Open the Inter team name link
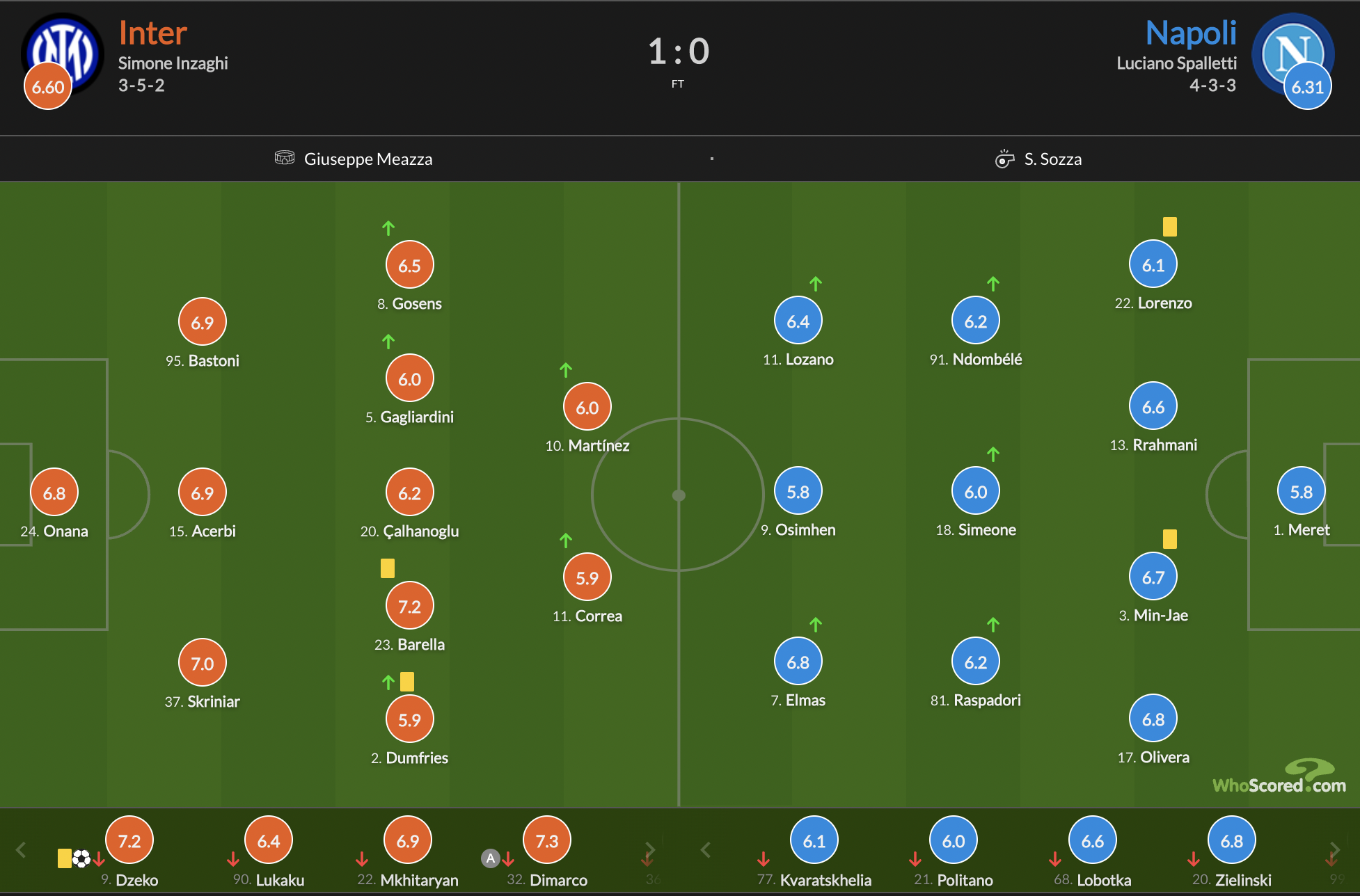This screenshot has height=896, width=1360. pyautogui.click(x=152, y=33)
